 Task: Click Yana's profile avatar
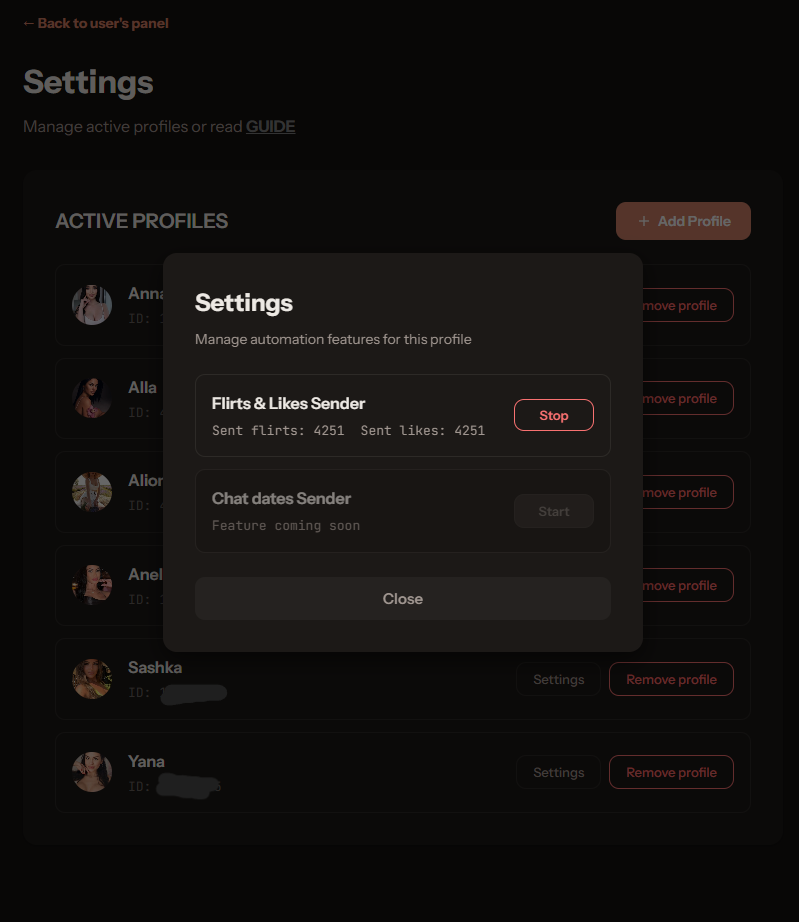tap(91, 772)
